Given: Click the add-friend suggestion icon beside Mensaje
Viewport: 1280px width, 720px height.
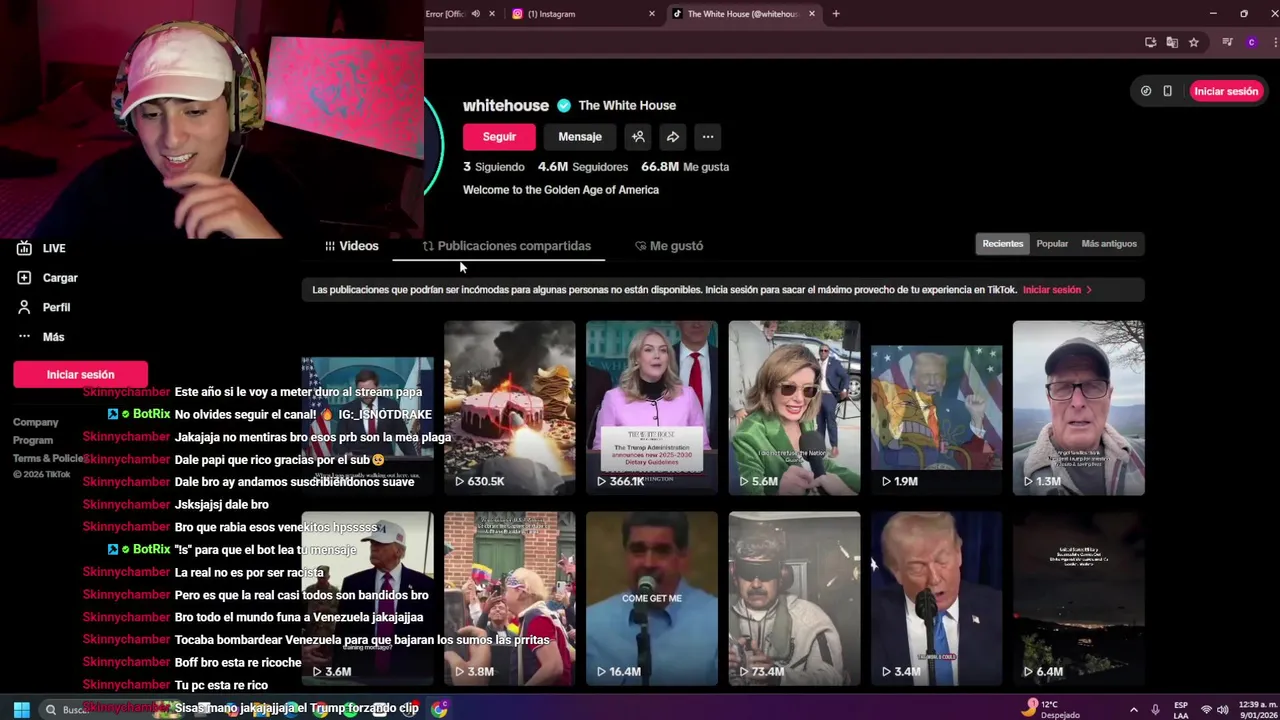Looking at the screenshot, I should [638, 137].
